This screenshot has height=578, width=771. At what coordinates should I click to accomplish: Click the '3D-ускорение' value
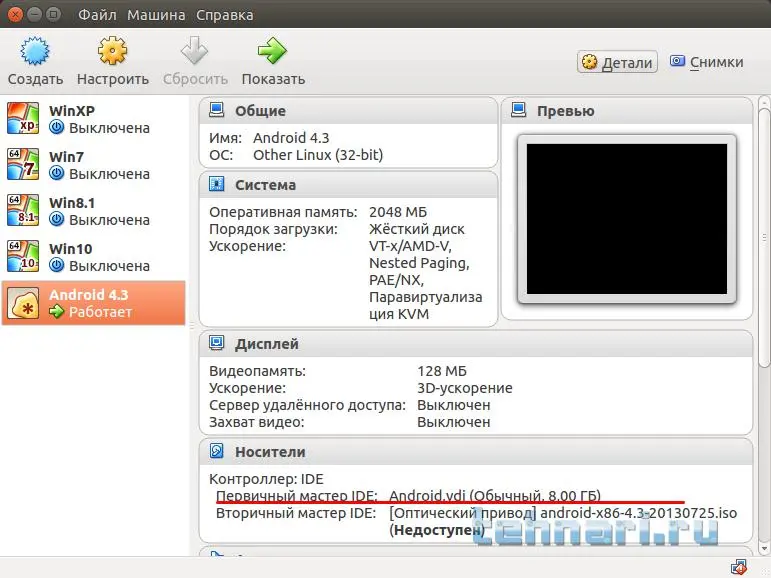[x=465, y=388]
